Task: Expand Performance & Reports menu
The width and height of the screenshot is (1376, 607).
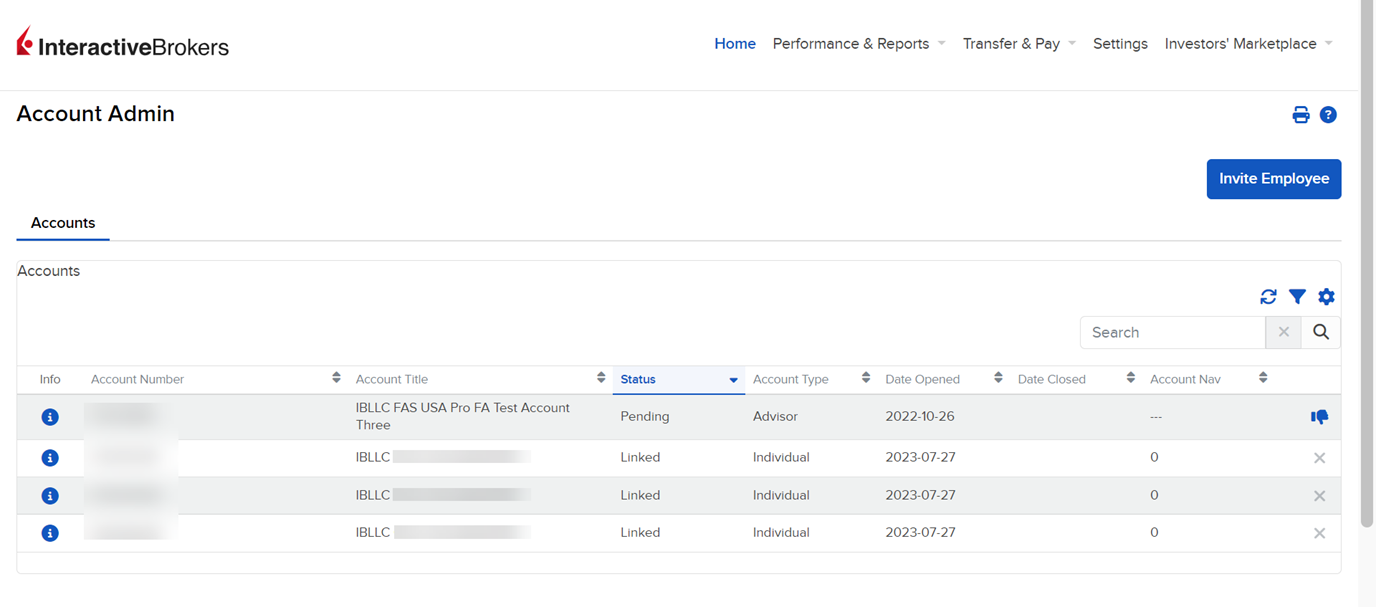Action: coord(858,44)
